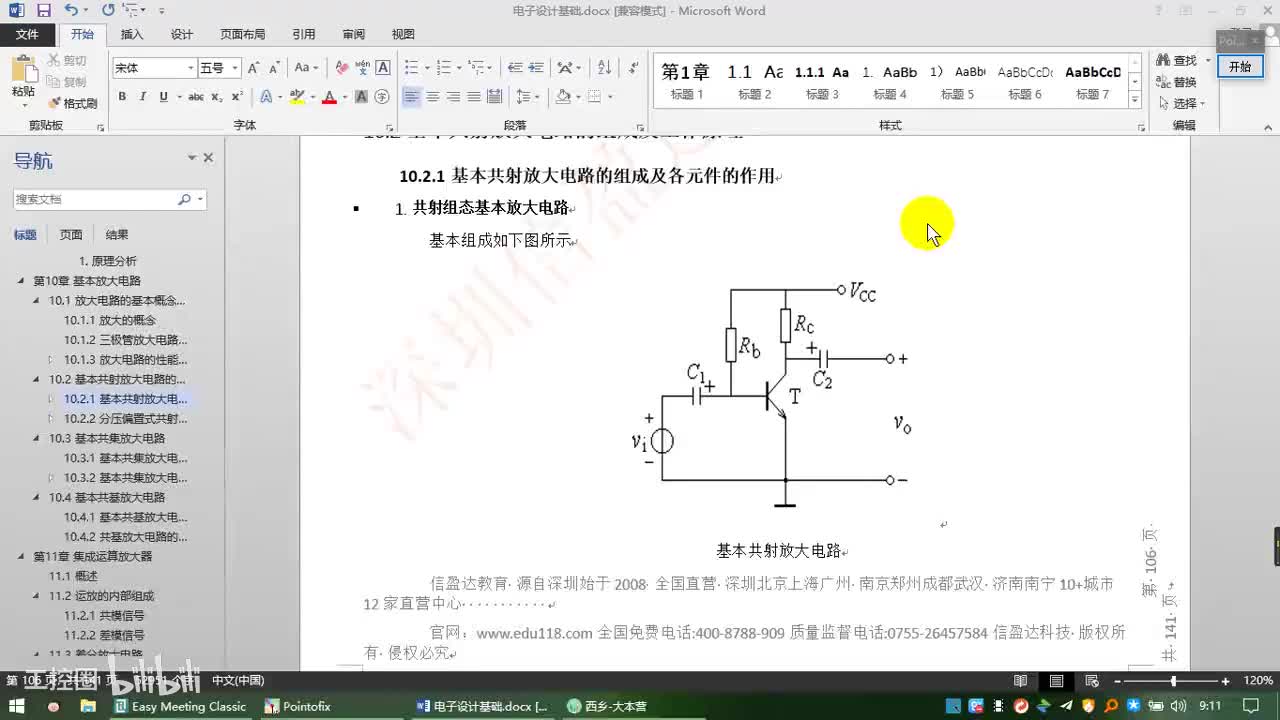Apply distributed alignment to paragraph
Viewport: 1280px width, 720px height.
[493, 97]
